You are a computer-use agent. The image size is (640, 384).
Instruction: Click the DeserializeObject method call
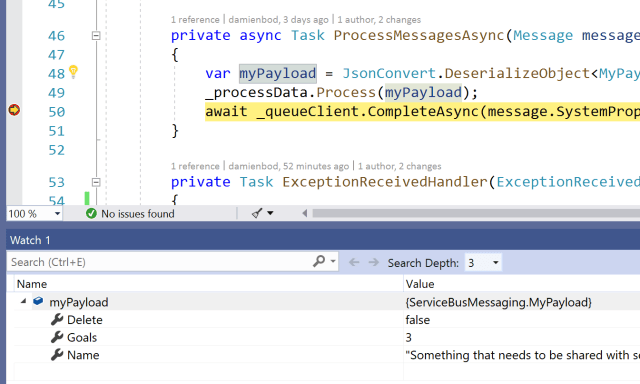click(x=517, y=73)
